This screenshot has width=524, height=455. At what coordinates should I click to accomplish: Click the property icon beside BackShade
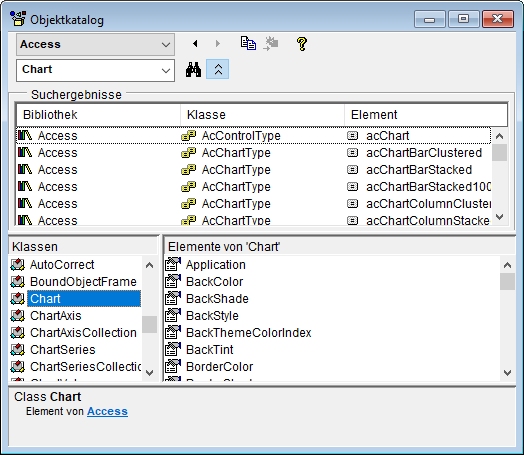173,298
